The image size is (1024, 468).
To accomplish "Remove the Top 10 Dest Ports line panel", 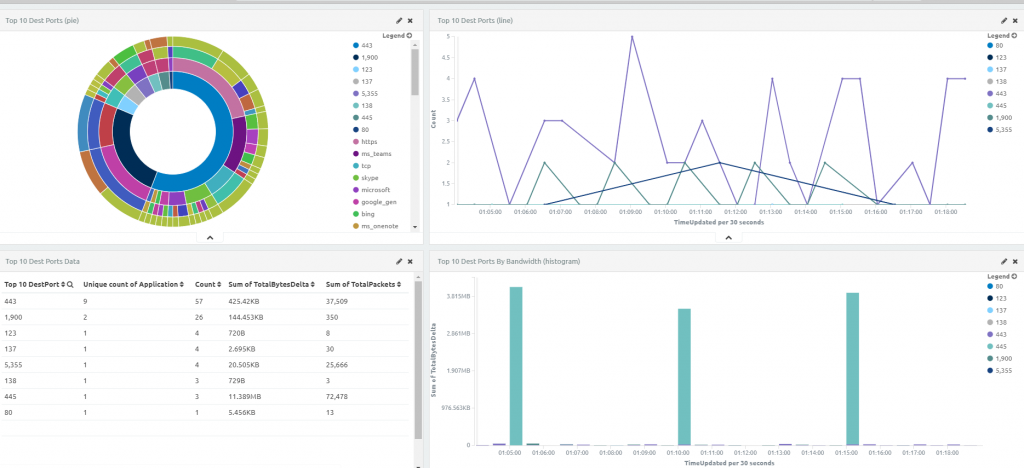I will [x=1016, y=21].
